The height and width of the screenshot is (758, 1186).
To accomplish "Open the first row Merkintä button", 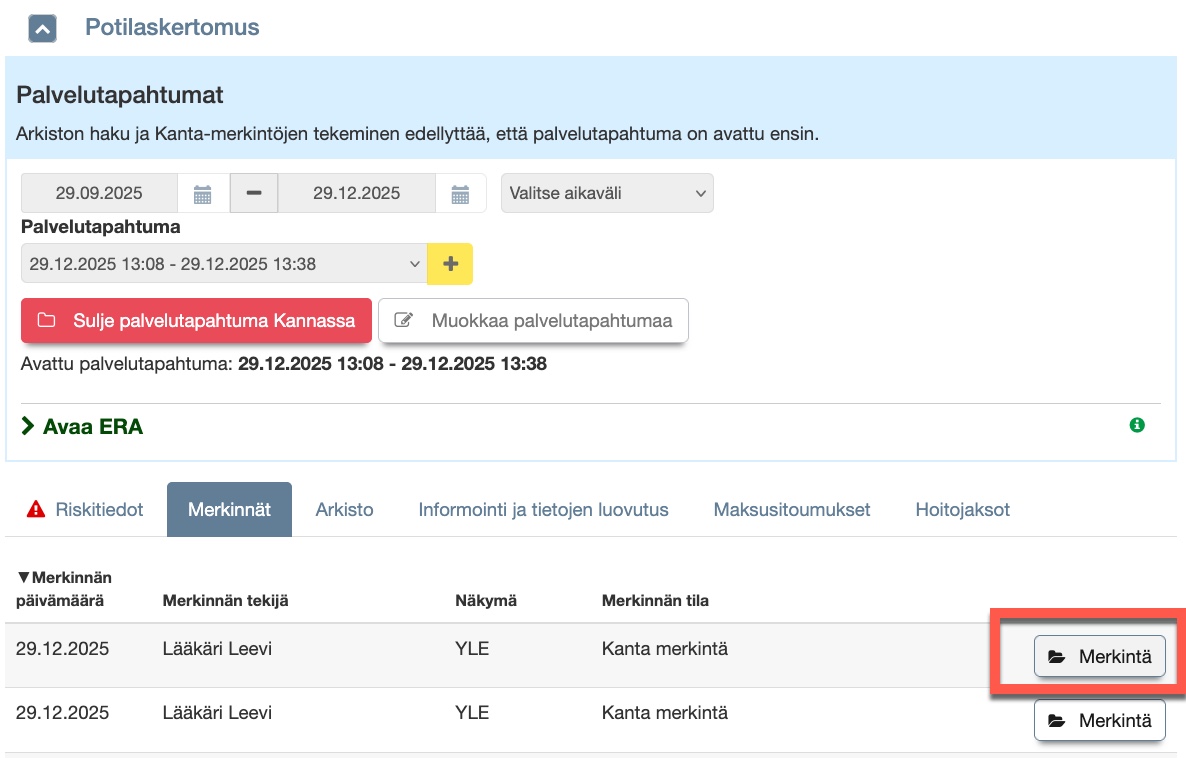I will 1099,657.
